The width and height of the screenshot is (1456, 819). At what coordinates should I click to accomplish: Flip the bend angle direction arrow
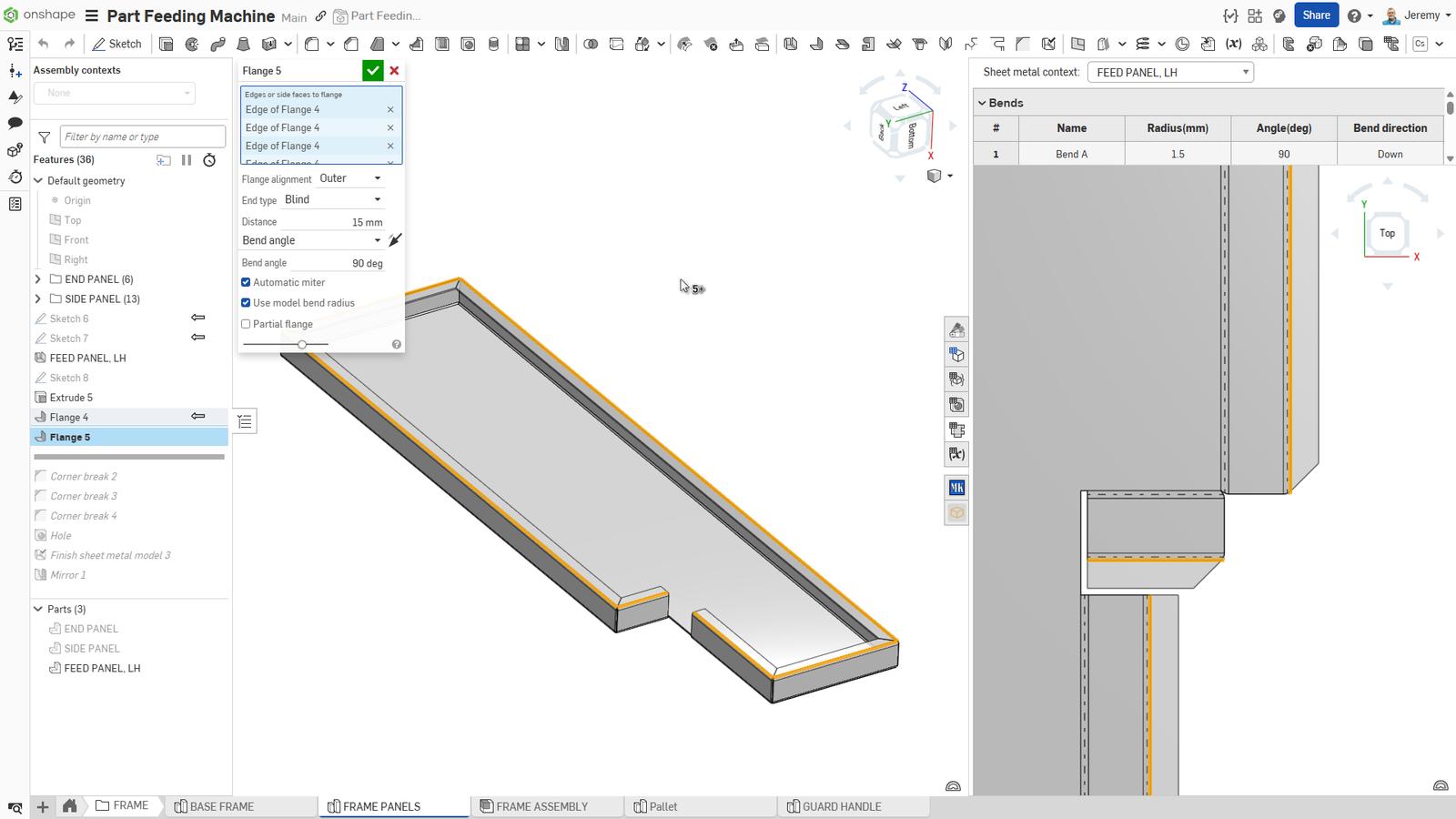[394, 240]
